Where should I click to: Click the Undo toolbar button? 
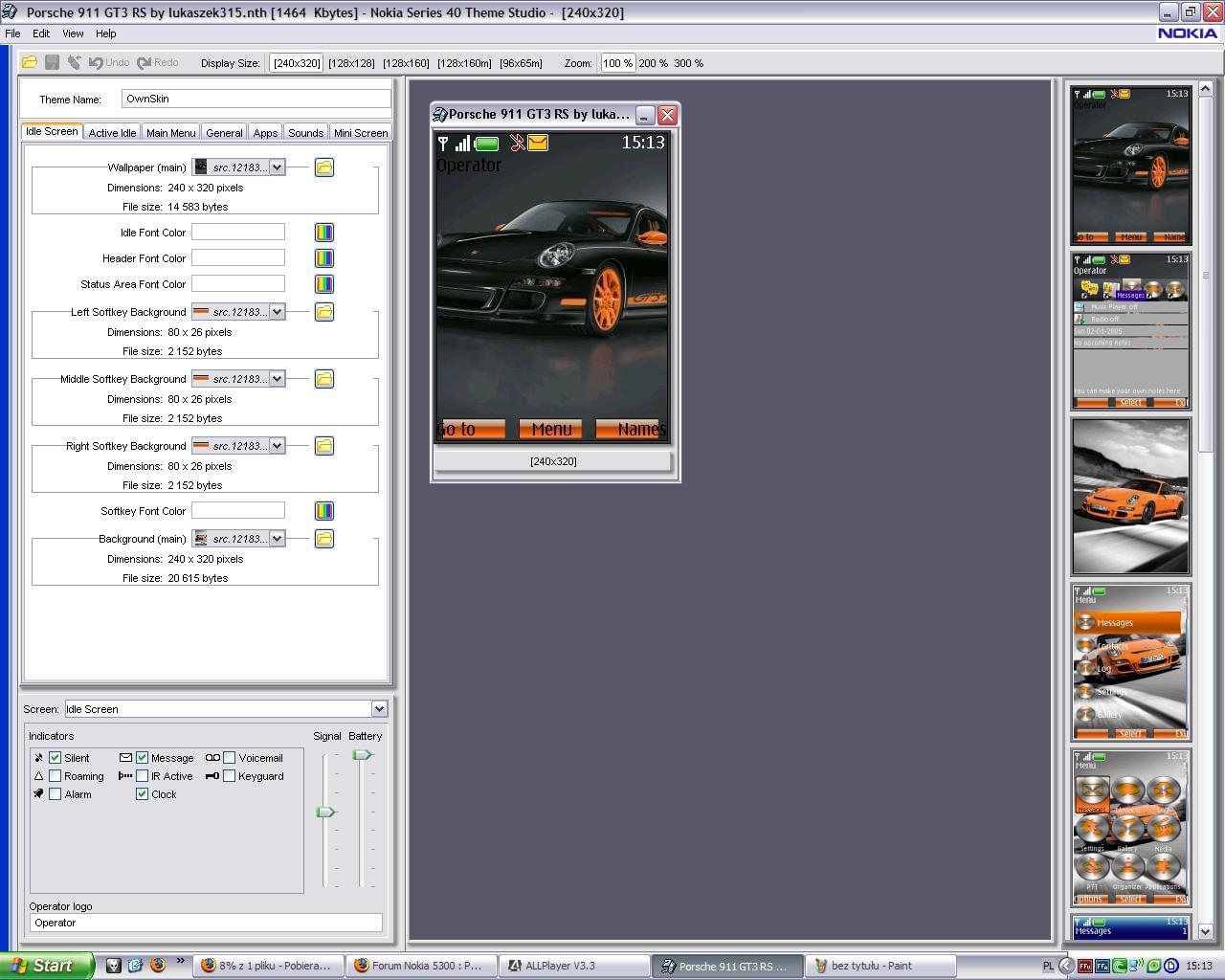pos(109,63)
